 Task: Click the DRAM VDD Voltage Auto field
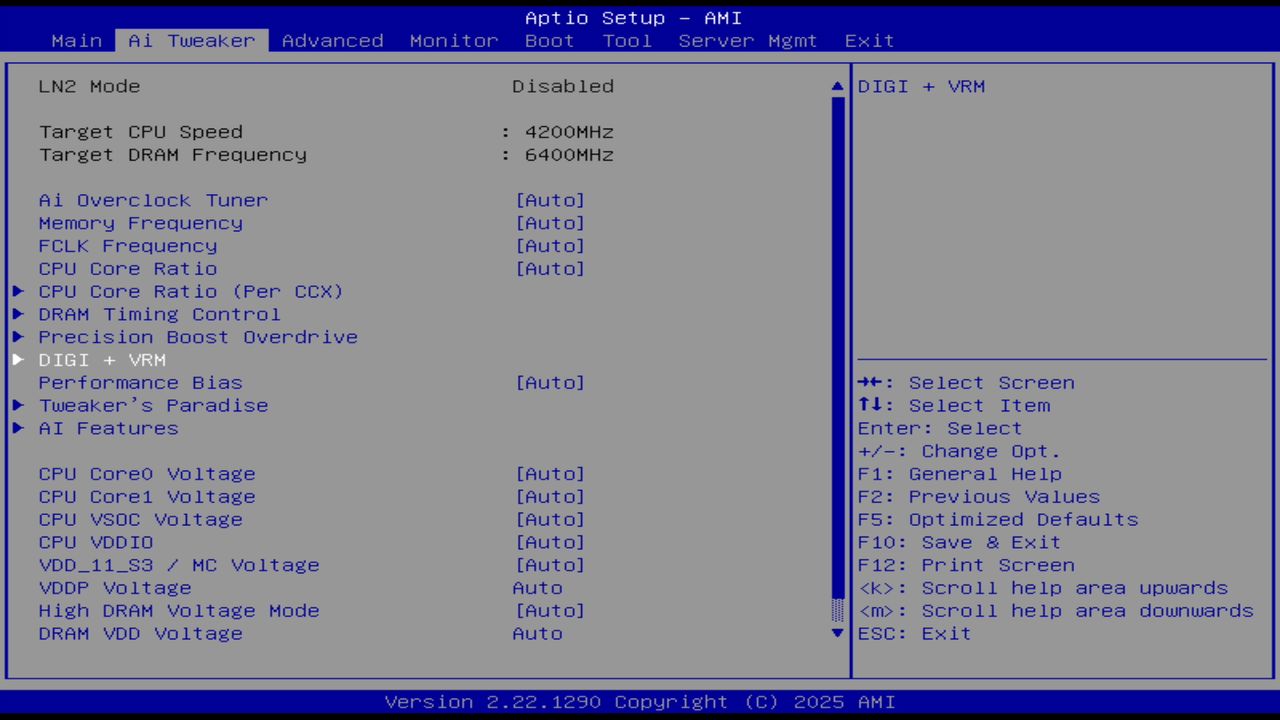[x=538, y=634]
